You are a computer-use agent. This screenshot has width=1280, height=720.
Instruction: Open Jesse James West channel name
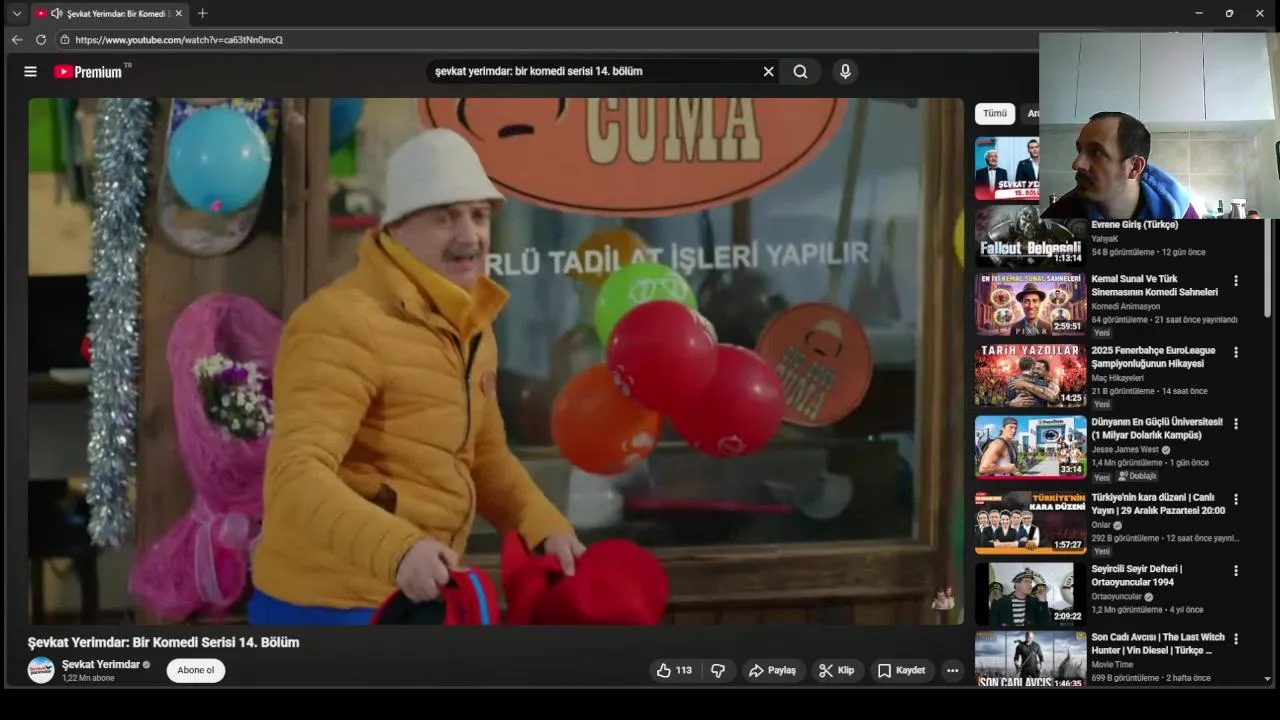(1125, 450)
